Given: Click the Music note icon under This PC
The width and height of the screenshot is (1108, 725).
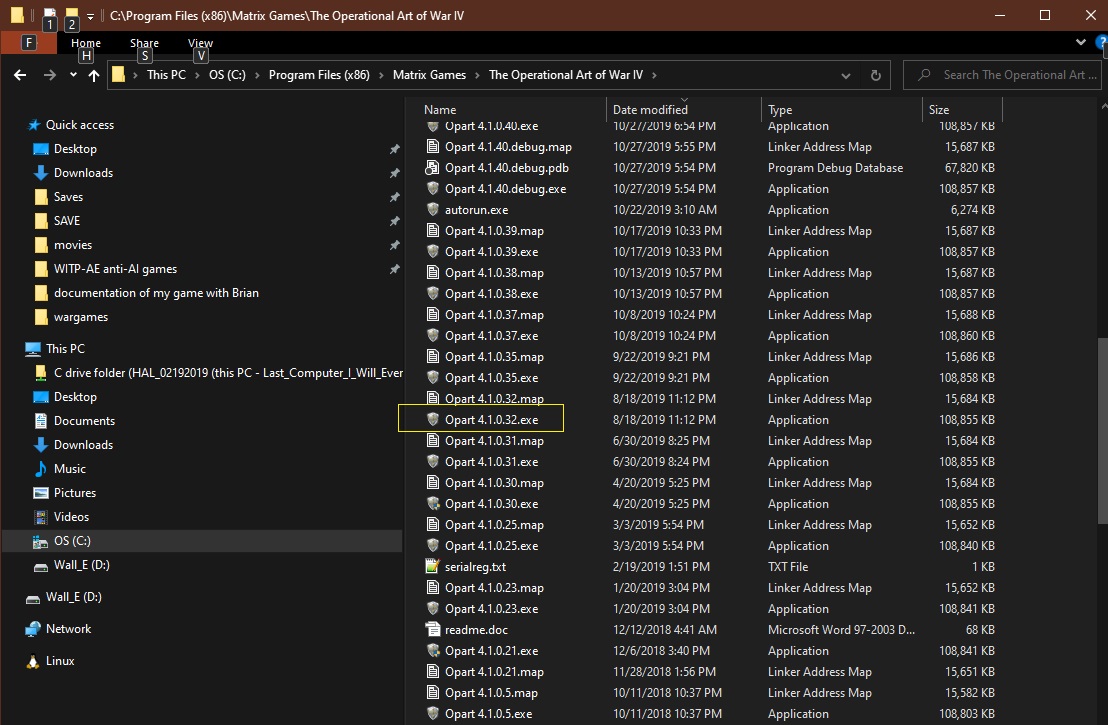Looking at the screenshot, I should pyautogui.click(x=40, y=468).
